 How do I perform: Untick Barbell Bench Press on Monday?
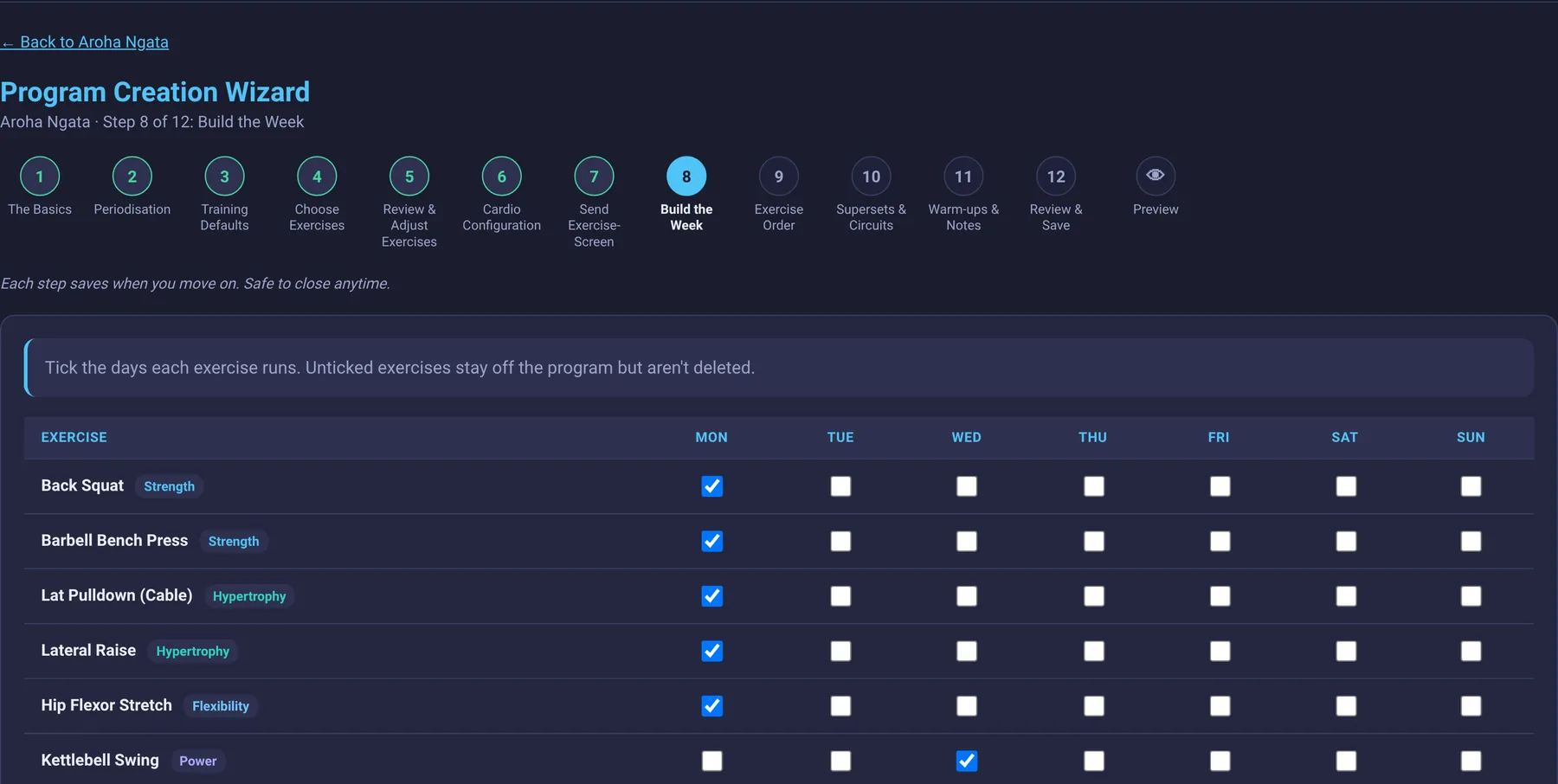click(711, 541)
